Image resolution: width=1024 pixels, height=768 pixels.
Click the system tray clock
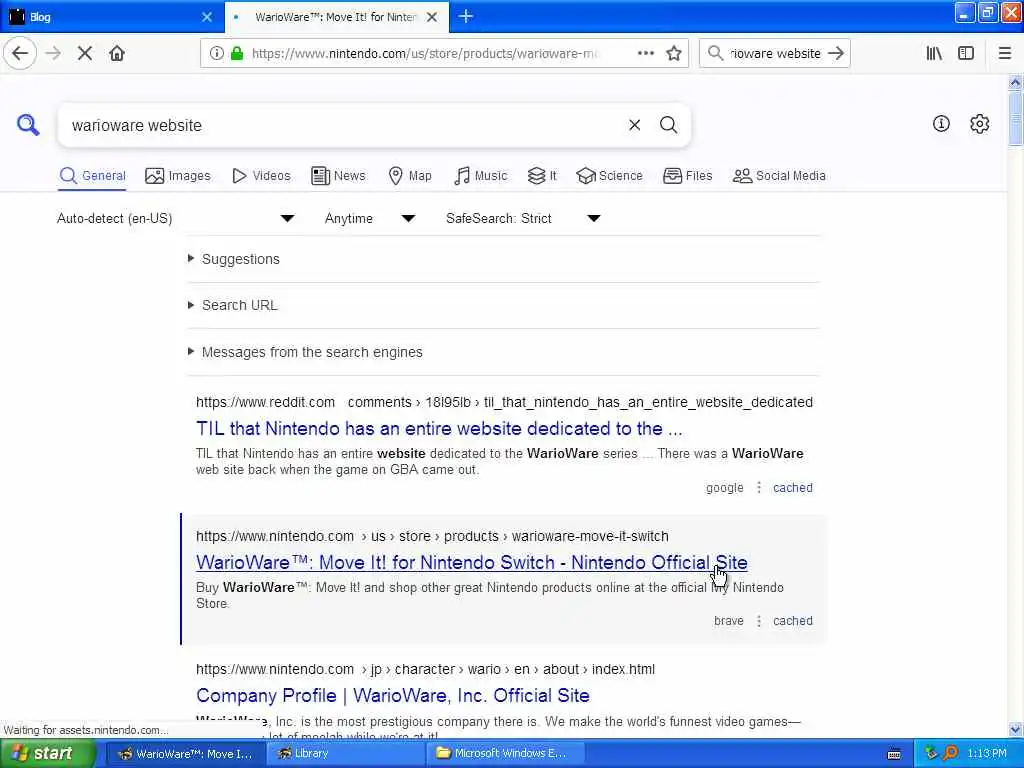pyautogui.click(x=986, y=754)
